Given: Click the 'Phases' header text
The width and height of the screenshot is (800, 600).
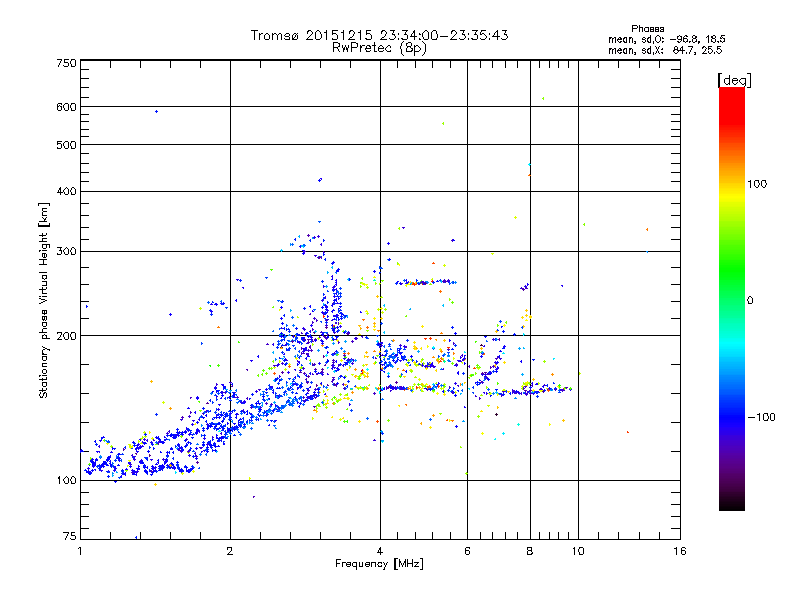Looking at the screenshot, I should 647,29.
